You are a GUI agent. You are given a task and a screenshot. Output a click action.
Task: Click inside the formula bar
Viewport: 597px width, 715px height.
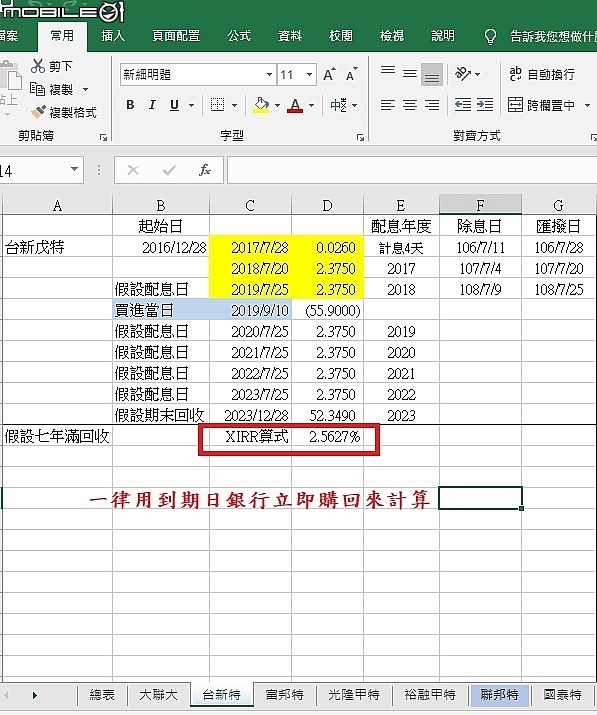(x=412, y=170)
